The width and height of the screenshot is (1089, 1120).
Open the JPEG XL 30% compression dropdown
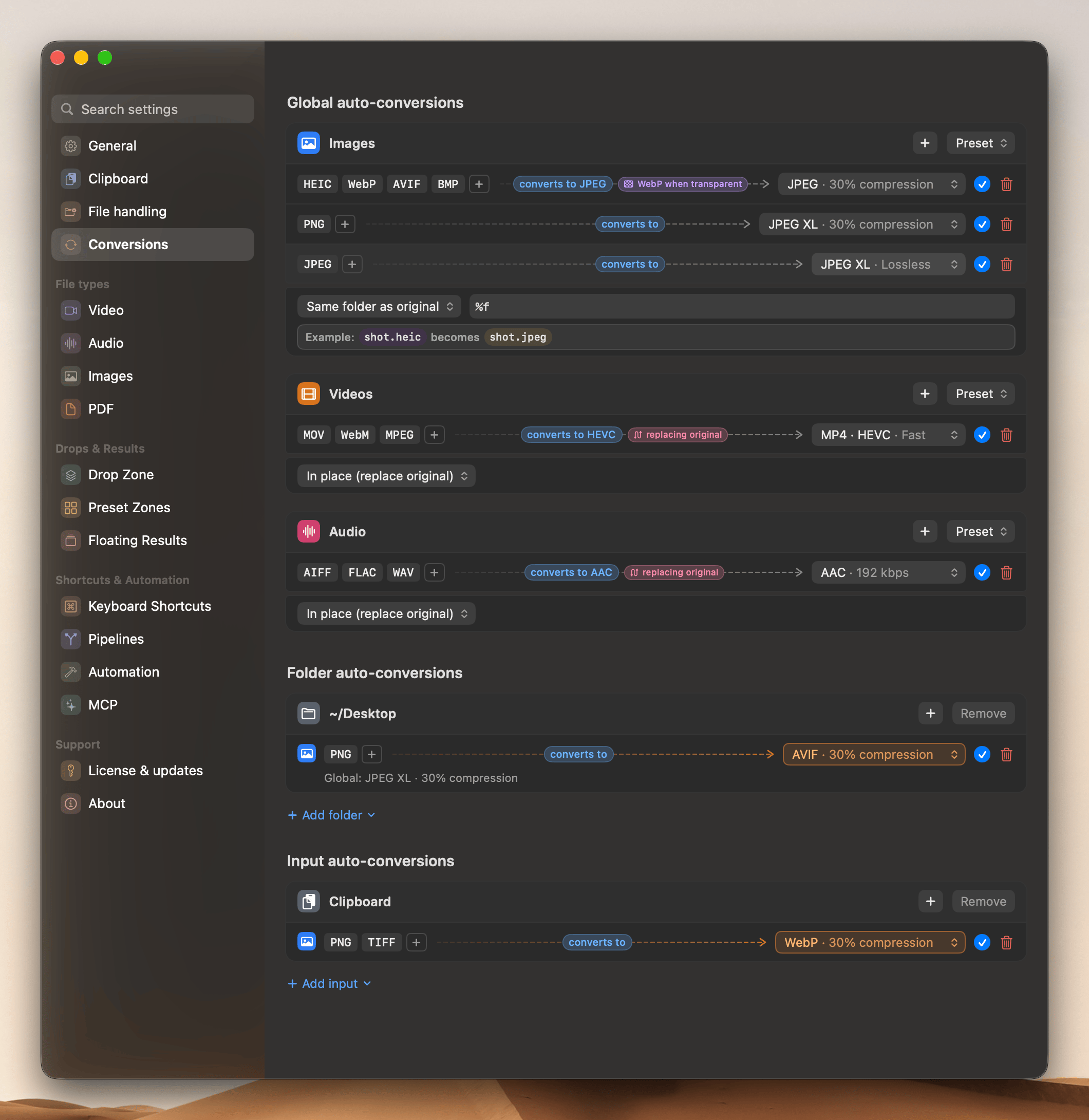[x=861, y=224]
